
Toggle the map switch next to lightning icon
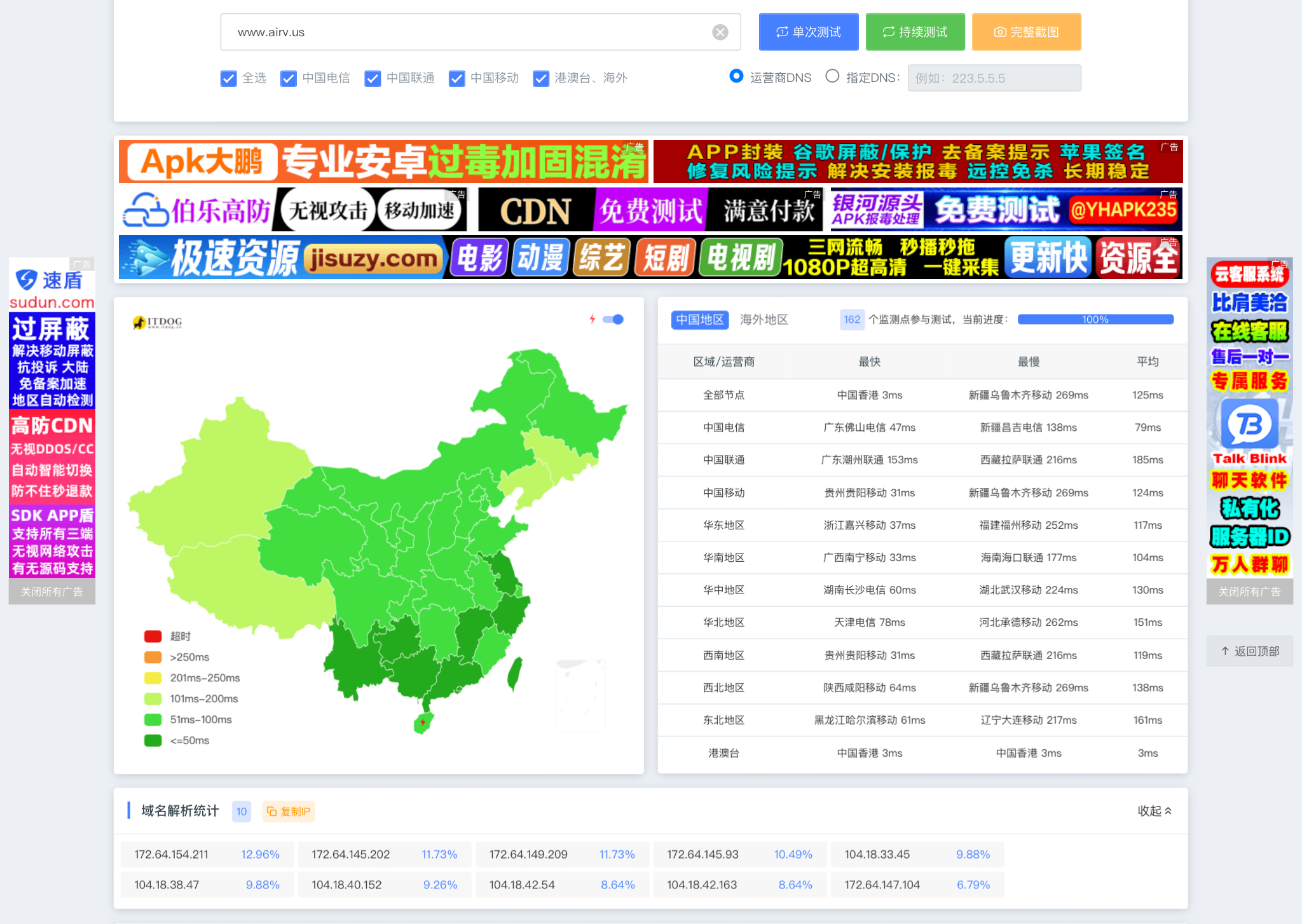tap(613, 319)
